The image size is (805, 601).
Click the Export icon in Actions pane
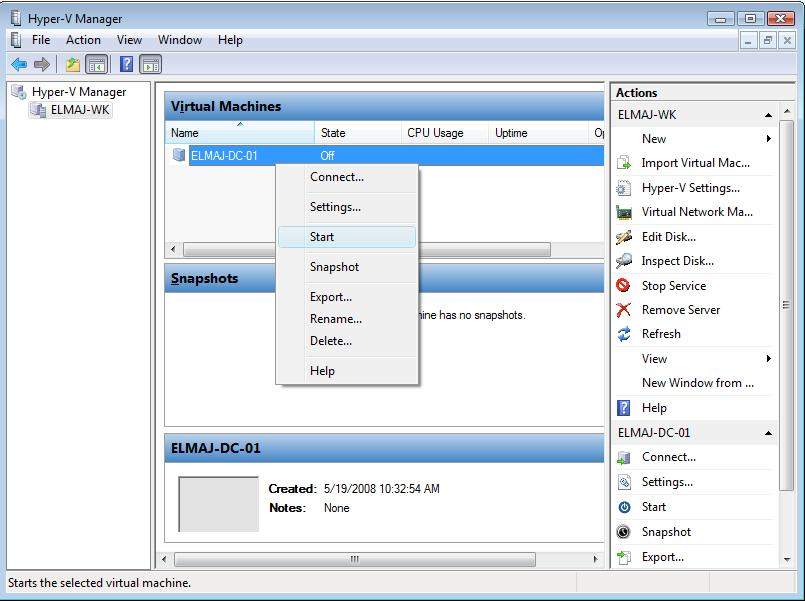pos(624,557)
